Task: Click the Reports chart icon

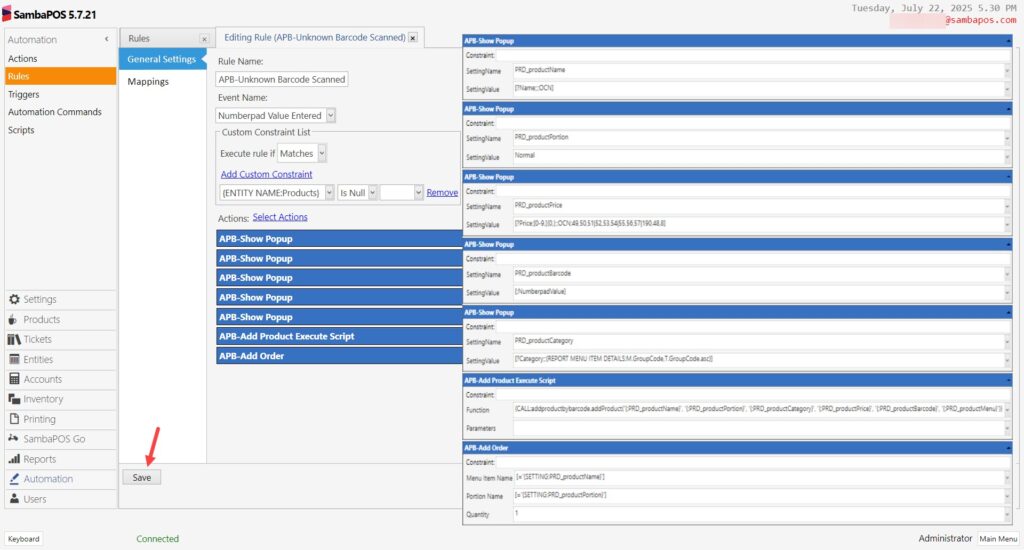Action: point(14,459)
